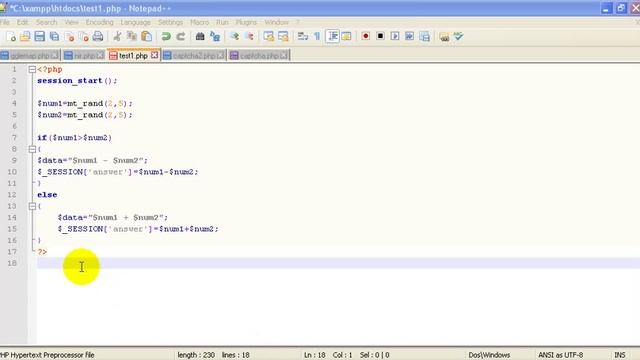Click line number 10 in the margin
Viewport: 640px width, 360px height.
point(12,172)
